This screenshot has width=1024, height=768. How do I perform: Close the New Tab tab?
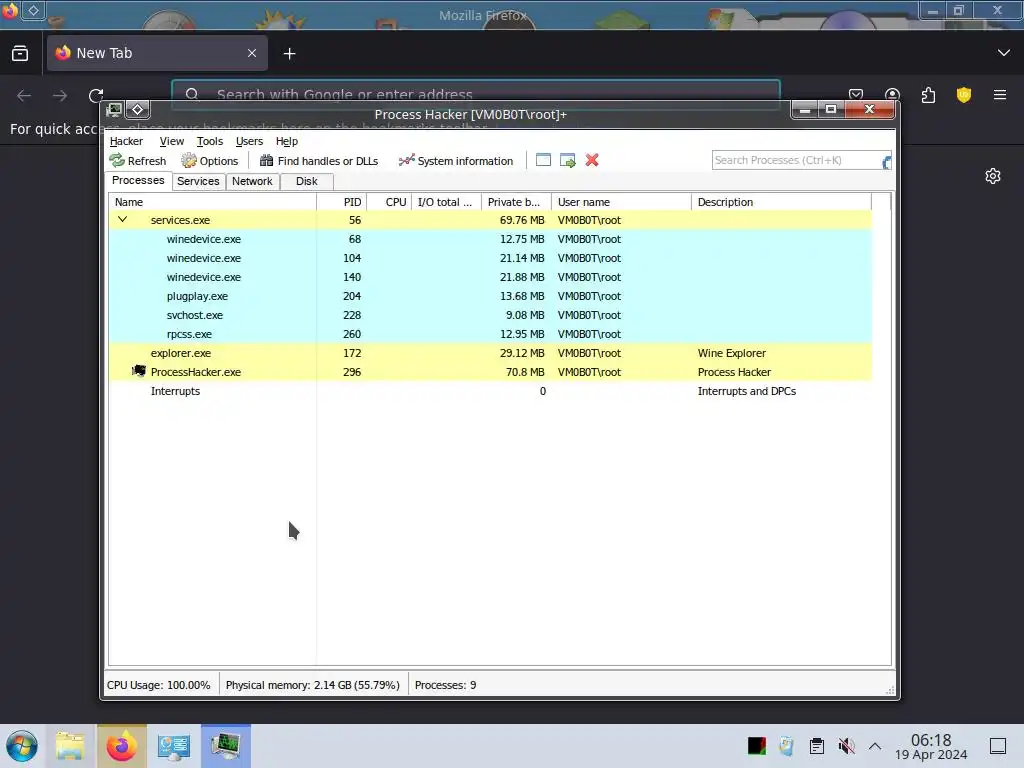click(252, 53)
